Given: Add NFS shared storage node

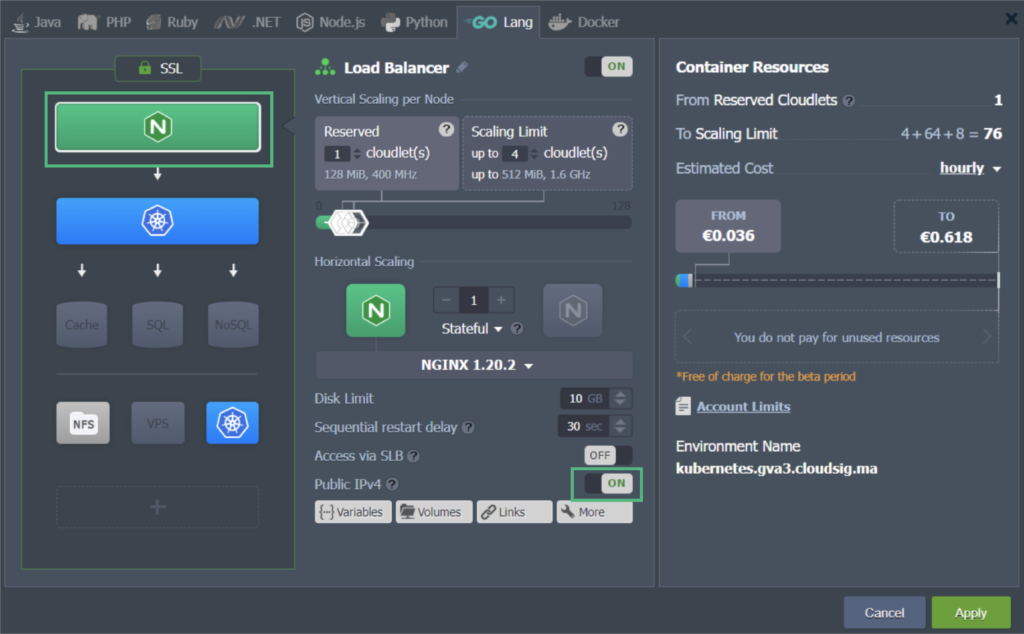Looking at the screenshot, I should (x=83, y=423).
